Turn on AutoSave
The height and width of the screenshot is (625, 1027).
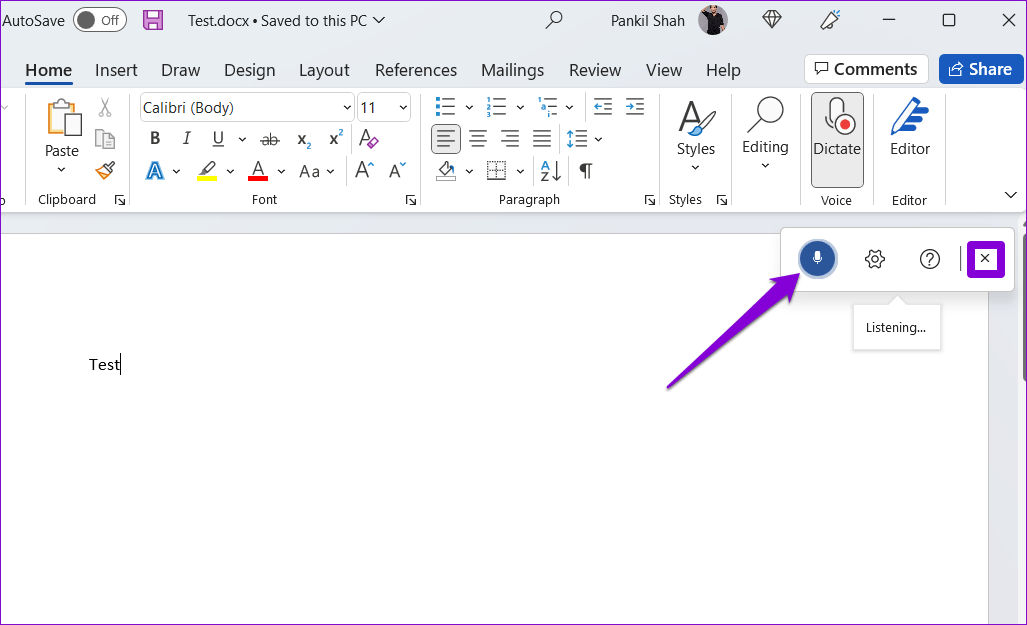tap(99, 19)
